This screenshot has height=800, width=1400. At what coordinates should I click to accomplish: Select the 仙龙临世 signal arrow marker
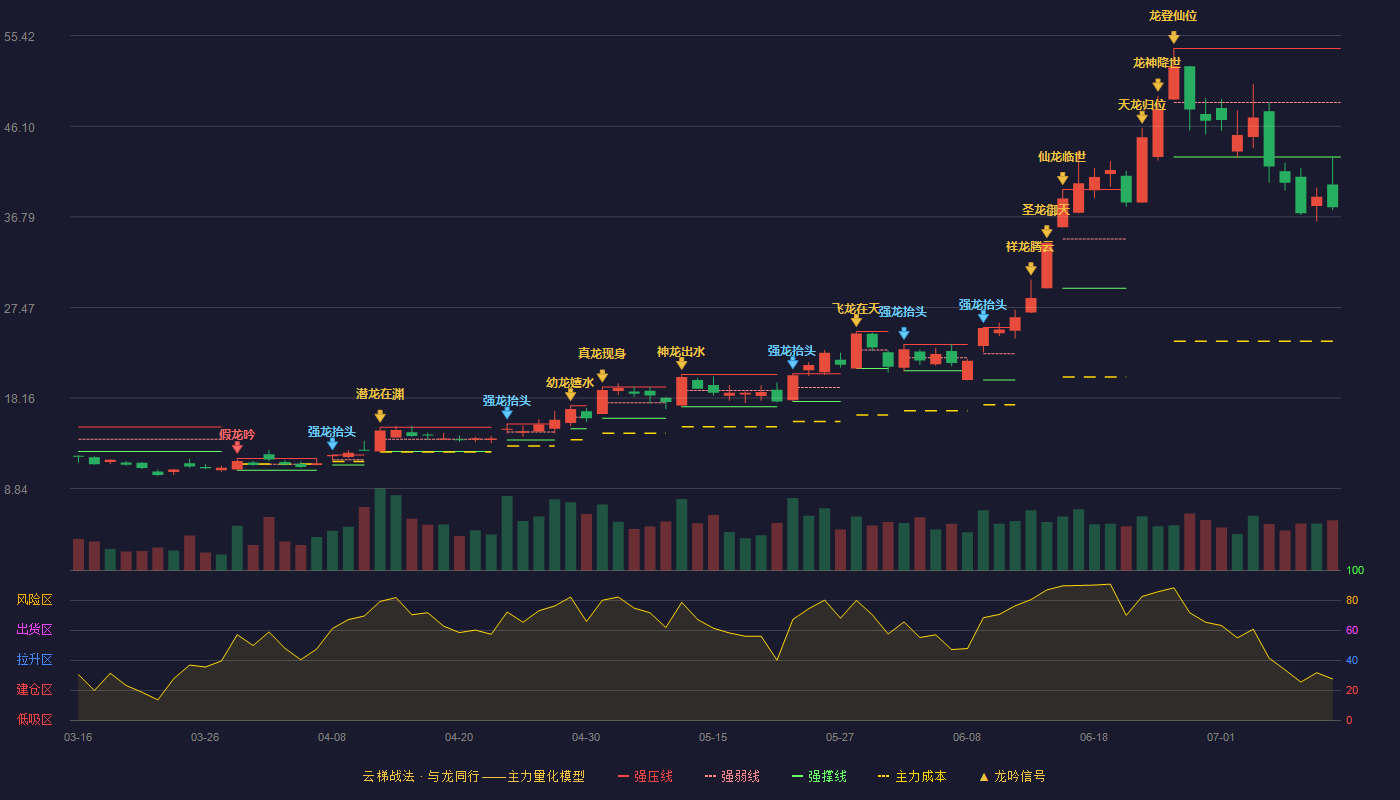click(x=1062, y=178)
